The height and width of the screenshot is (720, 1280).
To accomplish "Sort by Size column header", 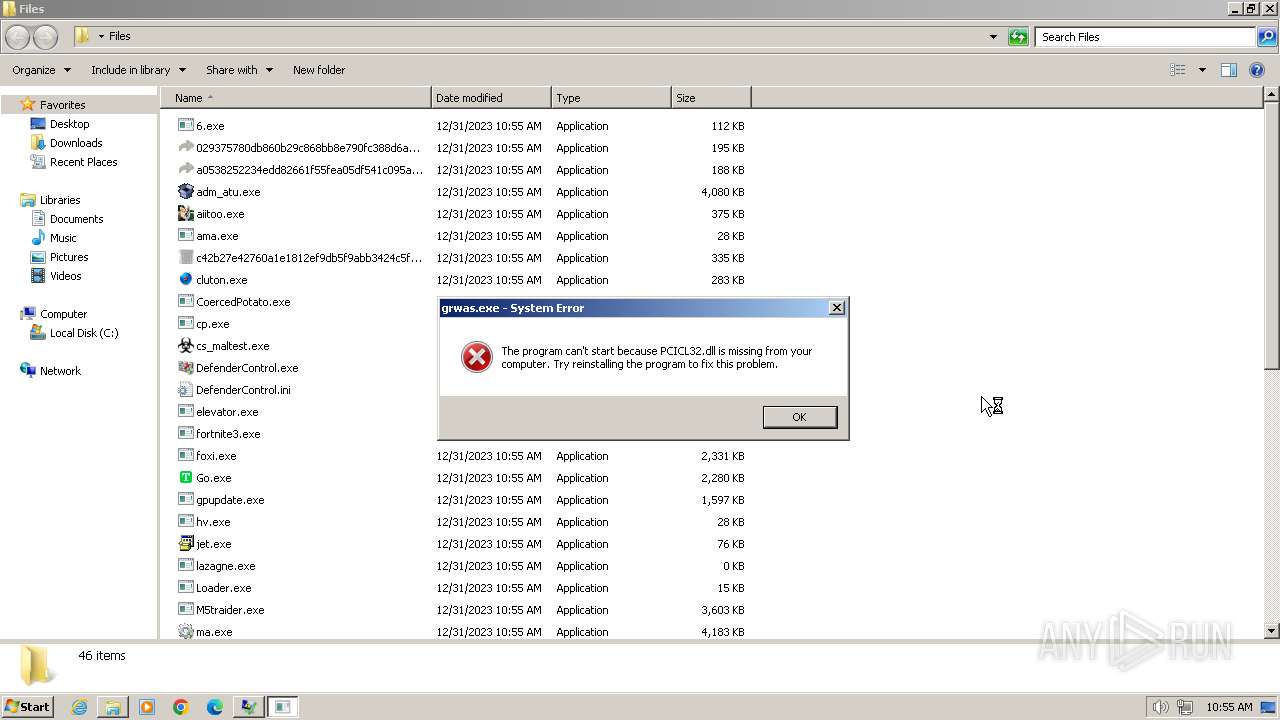I will tap(711, 98).
